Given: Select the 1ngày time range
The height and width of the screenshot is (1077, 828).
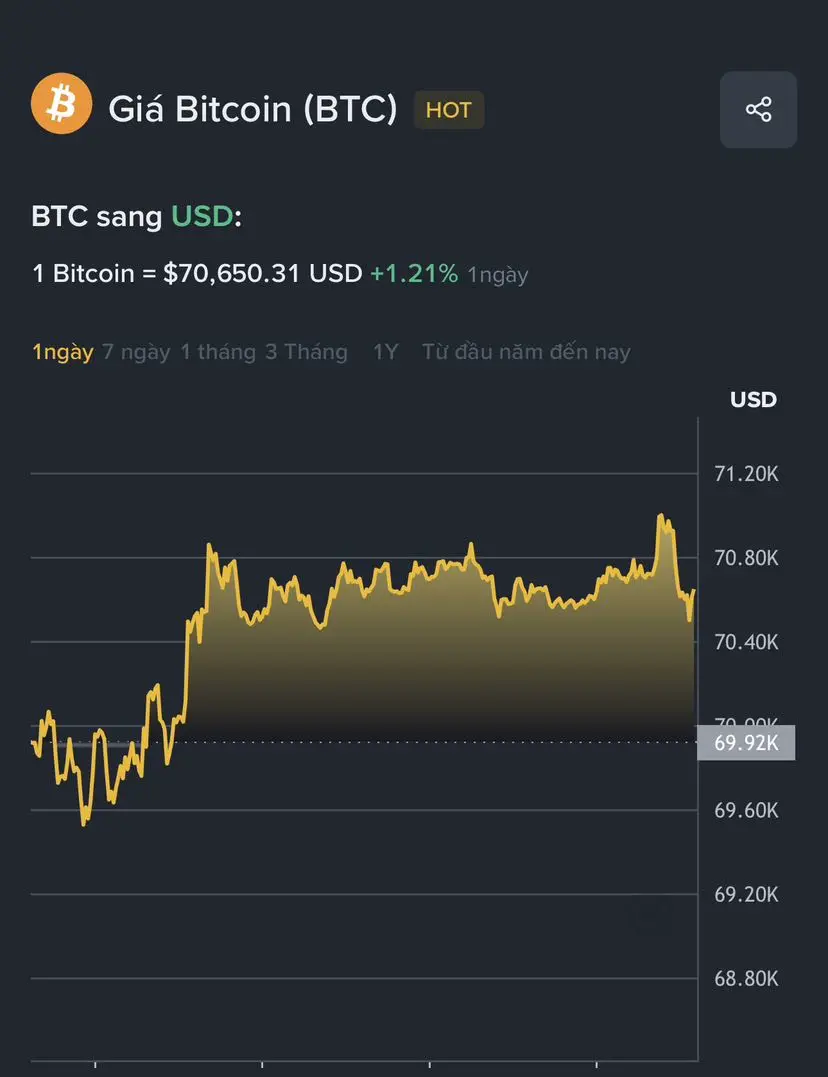Looking at the screenshot, I should pyautogui.click(x=62, y=352).
